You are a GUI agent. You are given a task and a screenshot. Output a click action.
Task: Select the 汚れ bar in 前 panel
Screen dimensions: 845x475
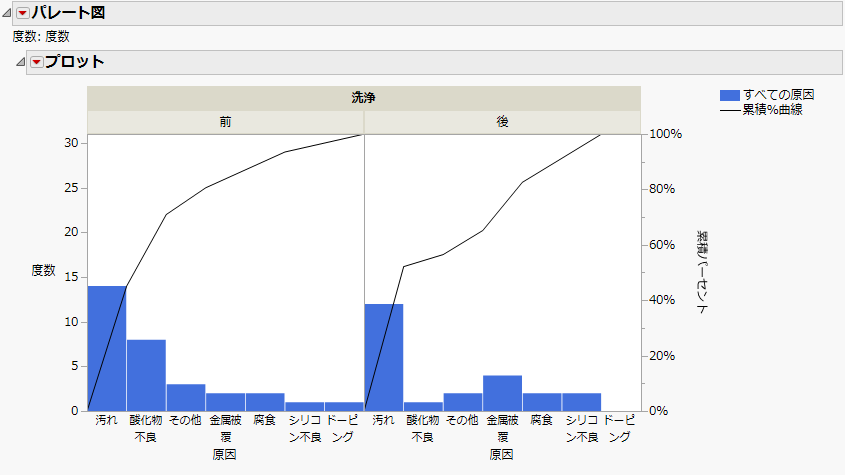107,348
